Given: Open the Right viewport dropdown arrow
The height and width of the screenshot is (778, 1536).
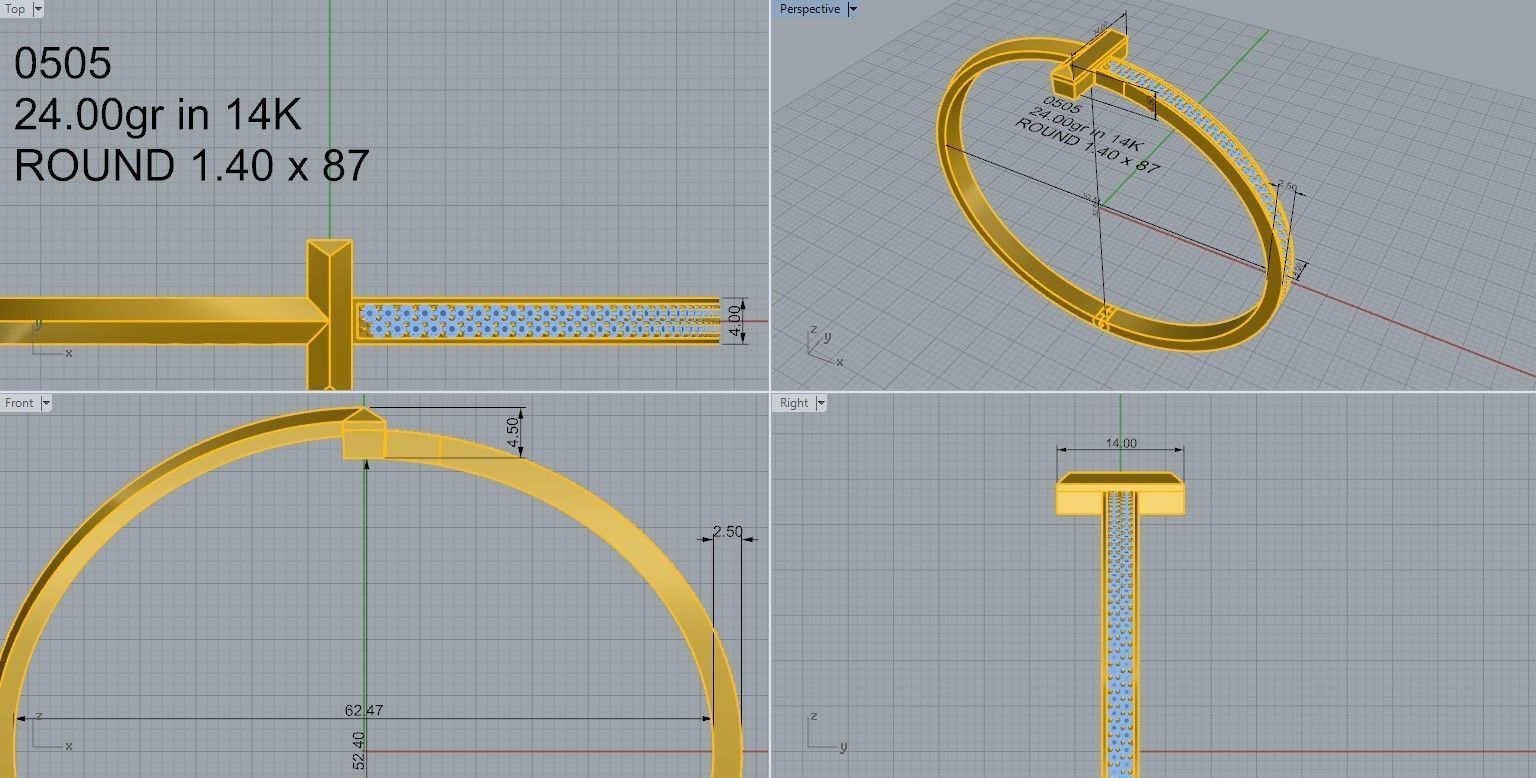Looking at the screenshot, I should click(820, 403).
